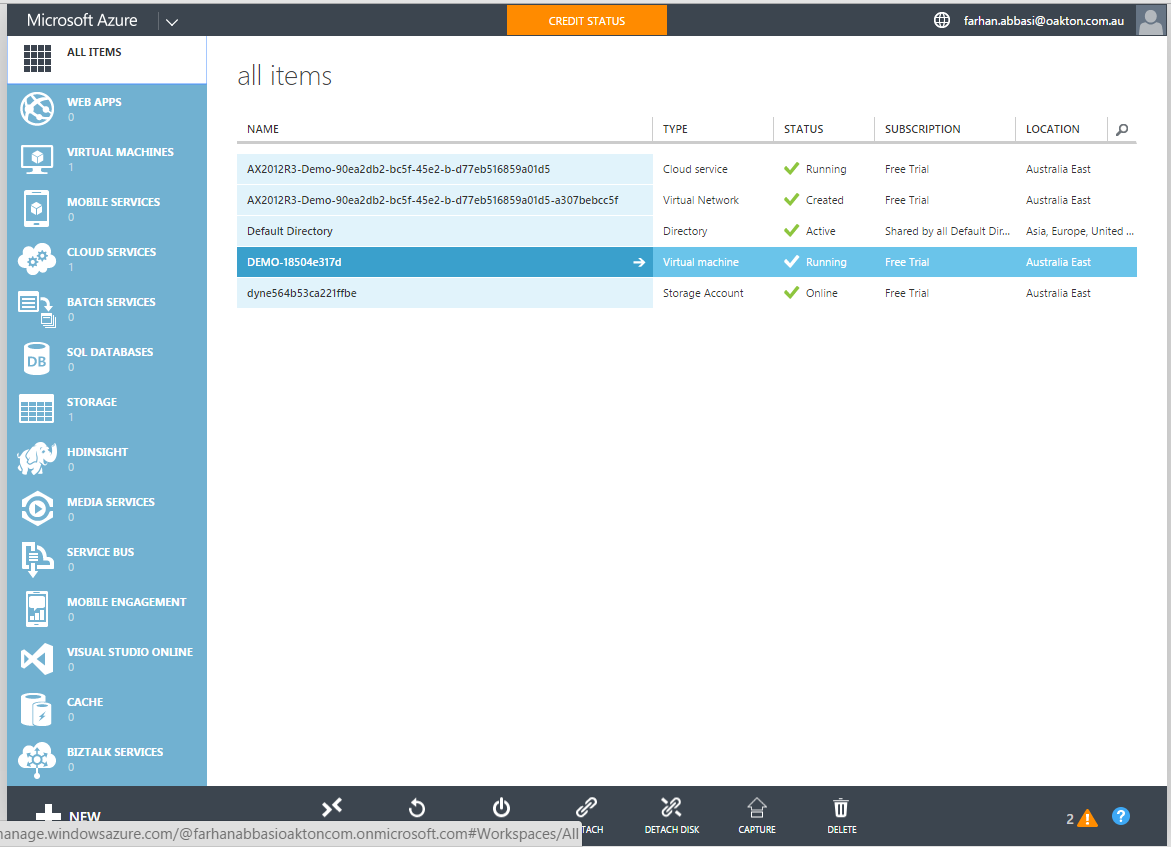
Task: Select HDInsight in the left navigation
Action: coord(37,458)
